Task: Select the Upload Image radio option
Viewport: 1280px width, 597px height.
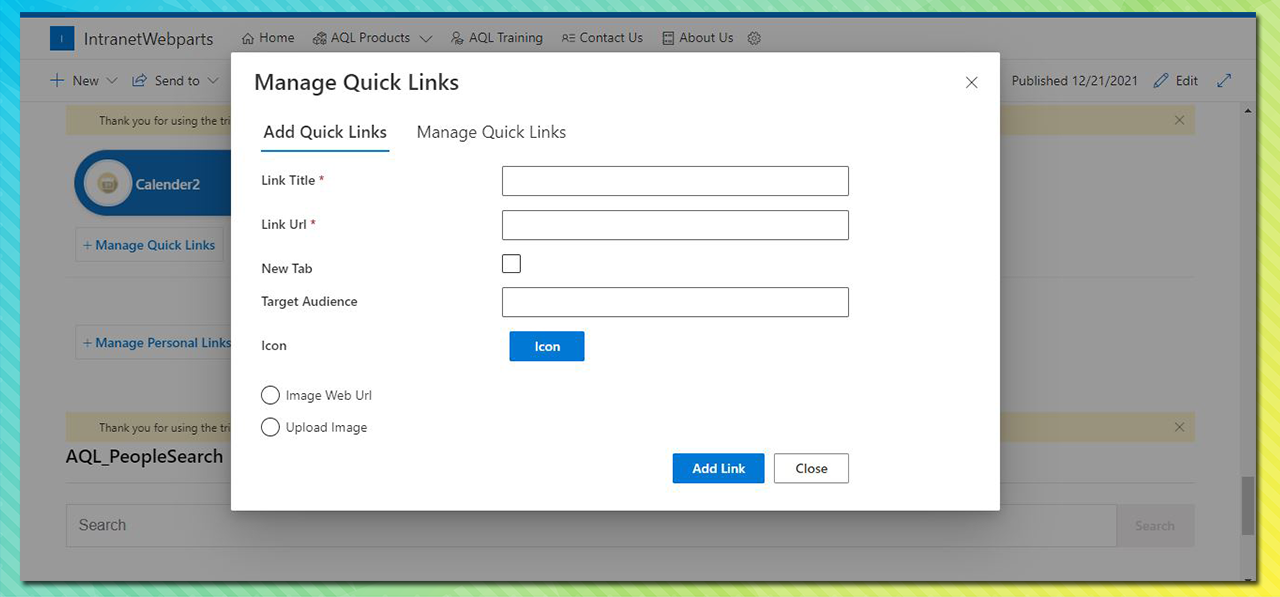Action: [270, 427]
